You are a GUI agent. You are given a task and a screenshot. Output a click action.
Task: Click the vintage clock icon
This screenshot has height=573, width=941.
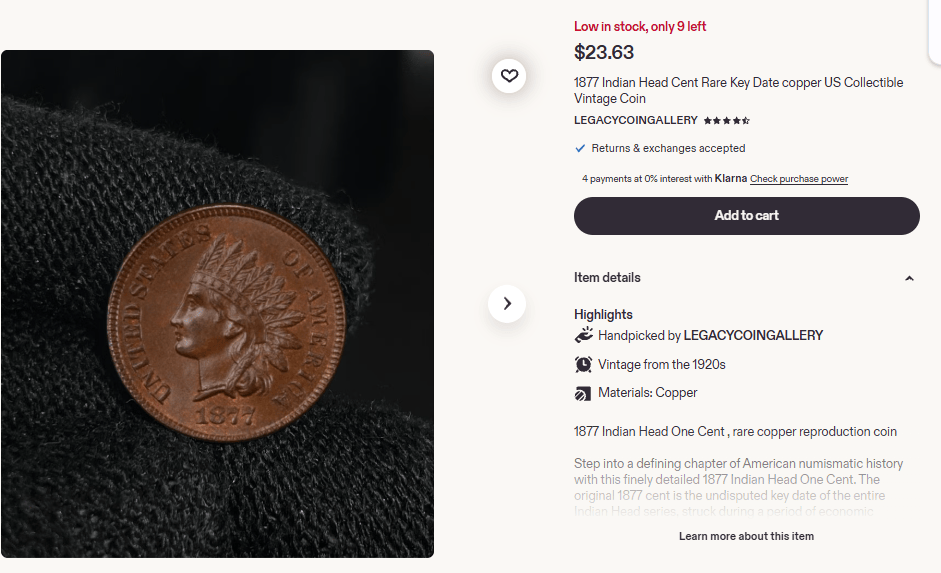point(583,364)
